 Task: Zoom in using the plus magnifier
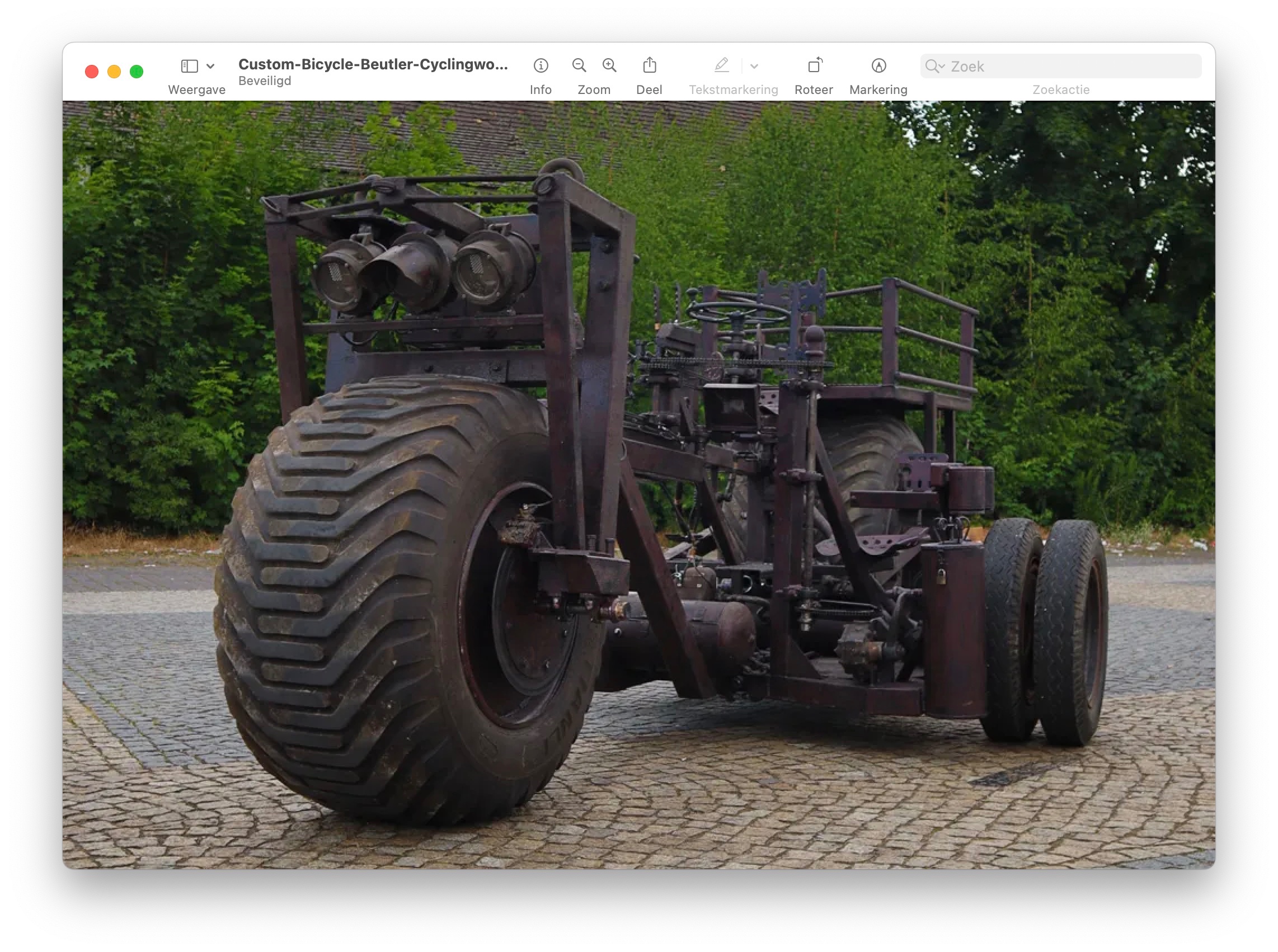click(609, 65)
